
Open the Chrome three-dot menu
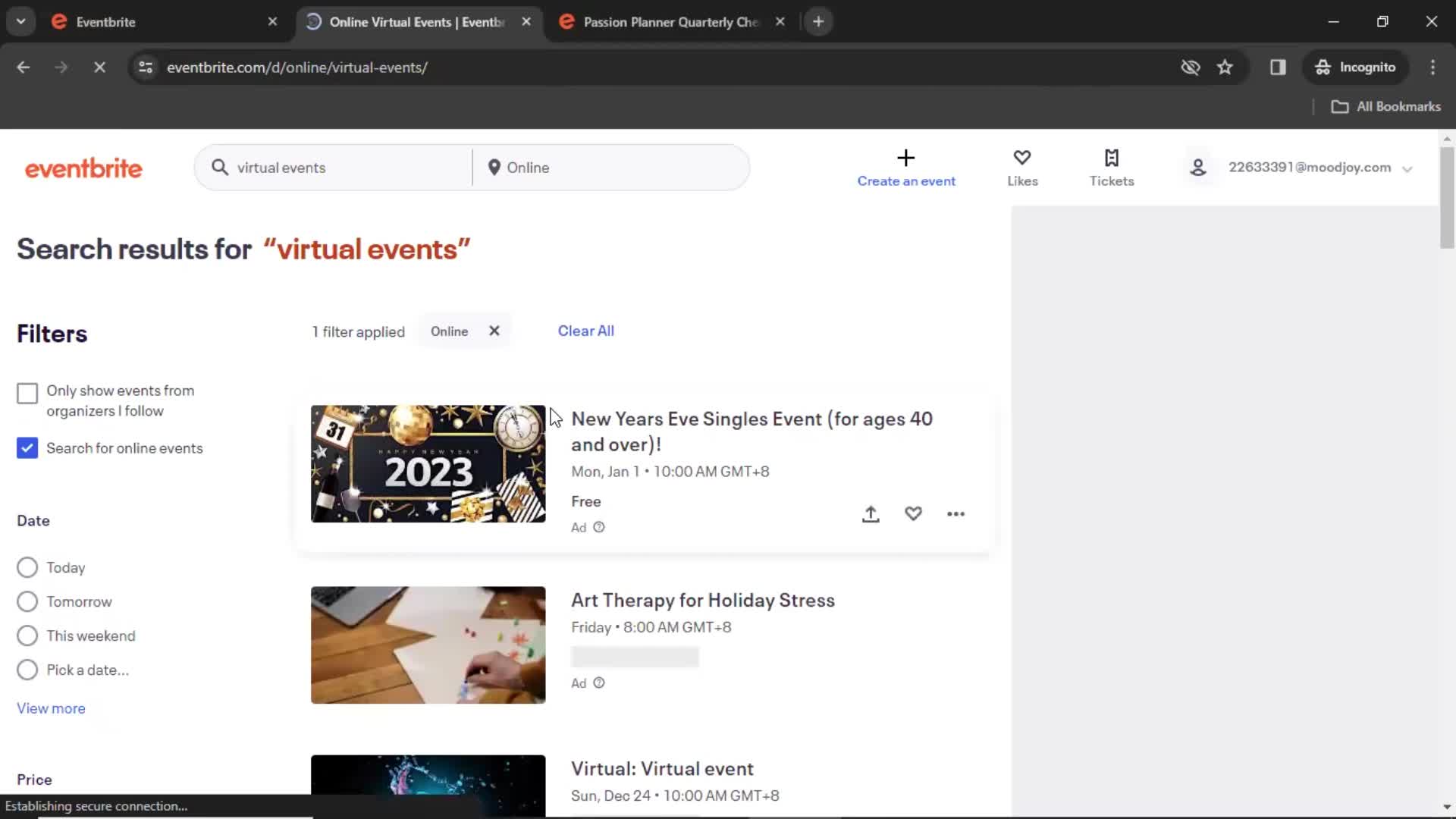1432,67
